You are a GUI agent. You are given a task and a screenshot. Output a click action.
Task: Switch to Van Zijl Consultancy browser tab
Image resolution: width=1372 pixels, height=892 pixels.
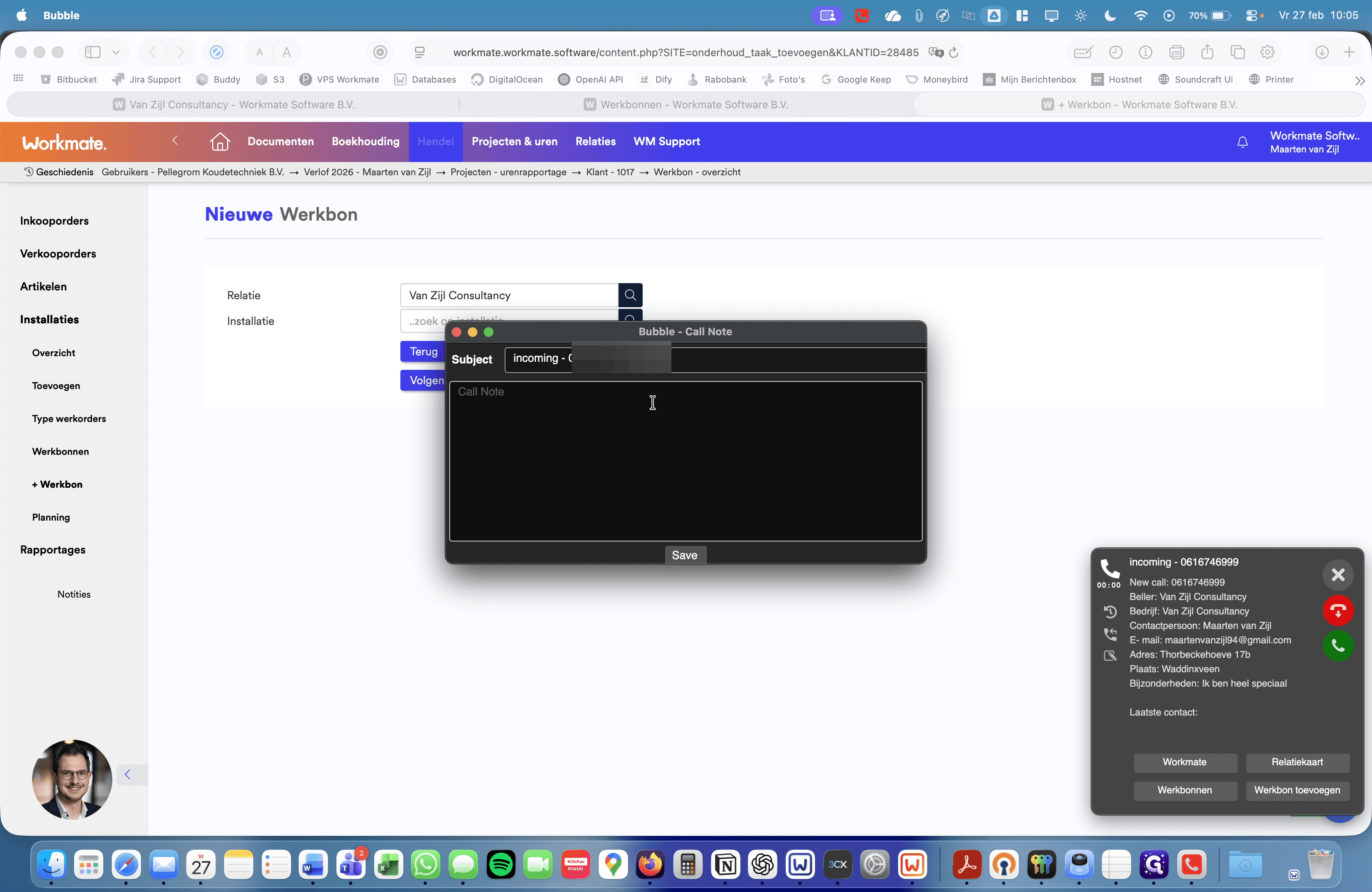click(233, 104)
